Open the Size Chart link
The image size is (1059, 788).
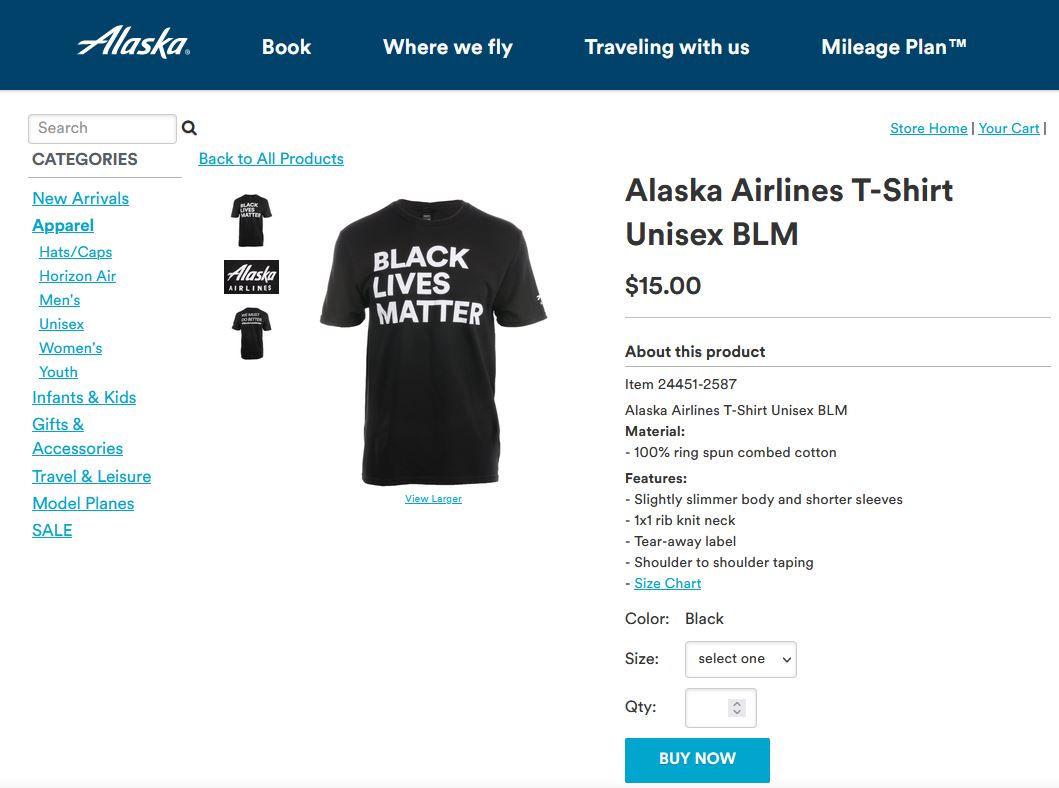(667, 583)
